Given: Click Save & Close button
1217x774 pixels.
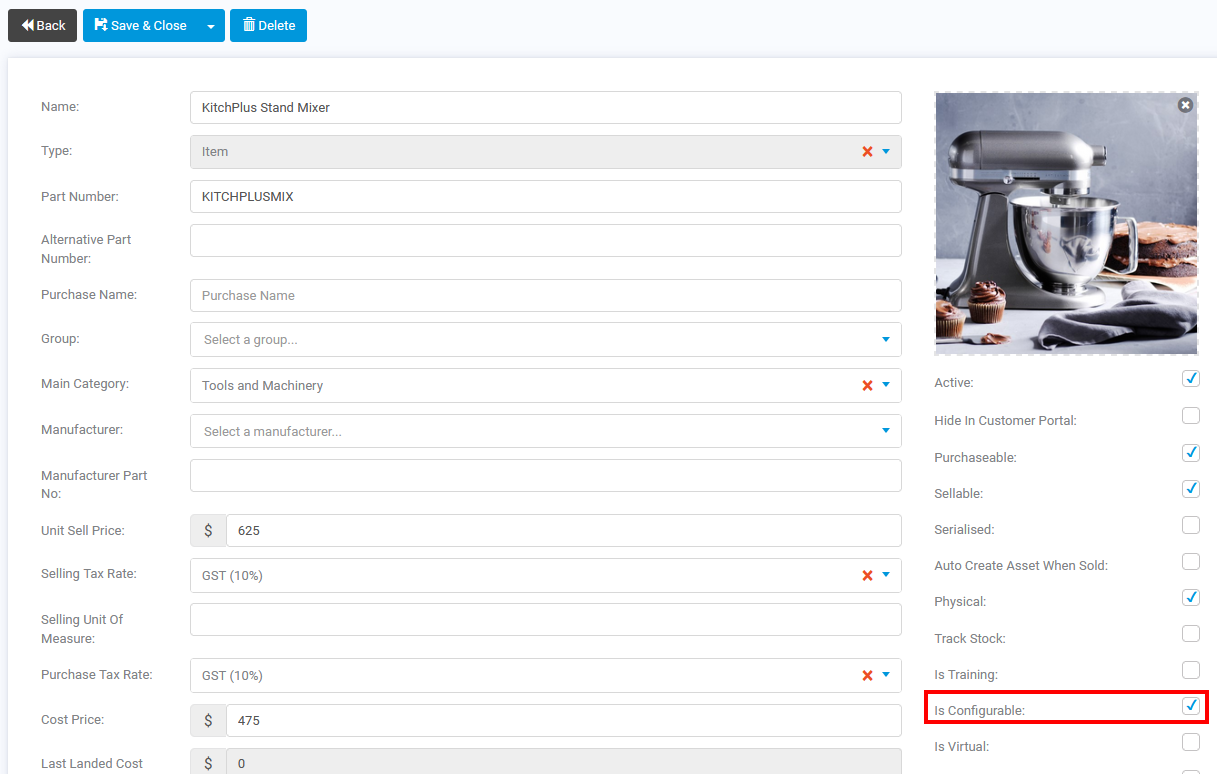Looking at the screenshot, I should click(x=140, y=26).
